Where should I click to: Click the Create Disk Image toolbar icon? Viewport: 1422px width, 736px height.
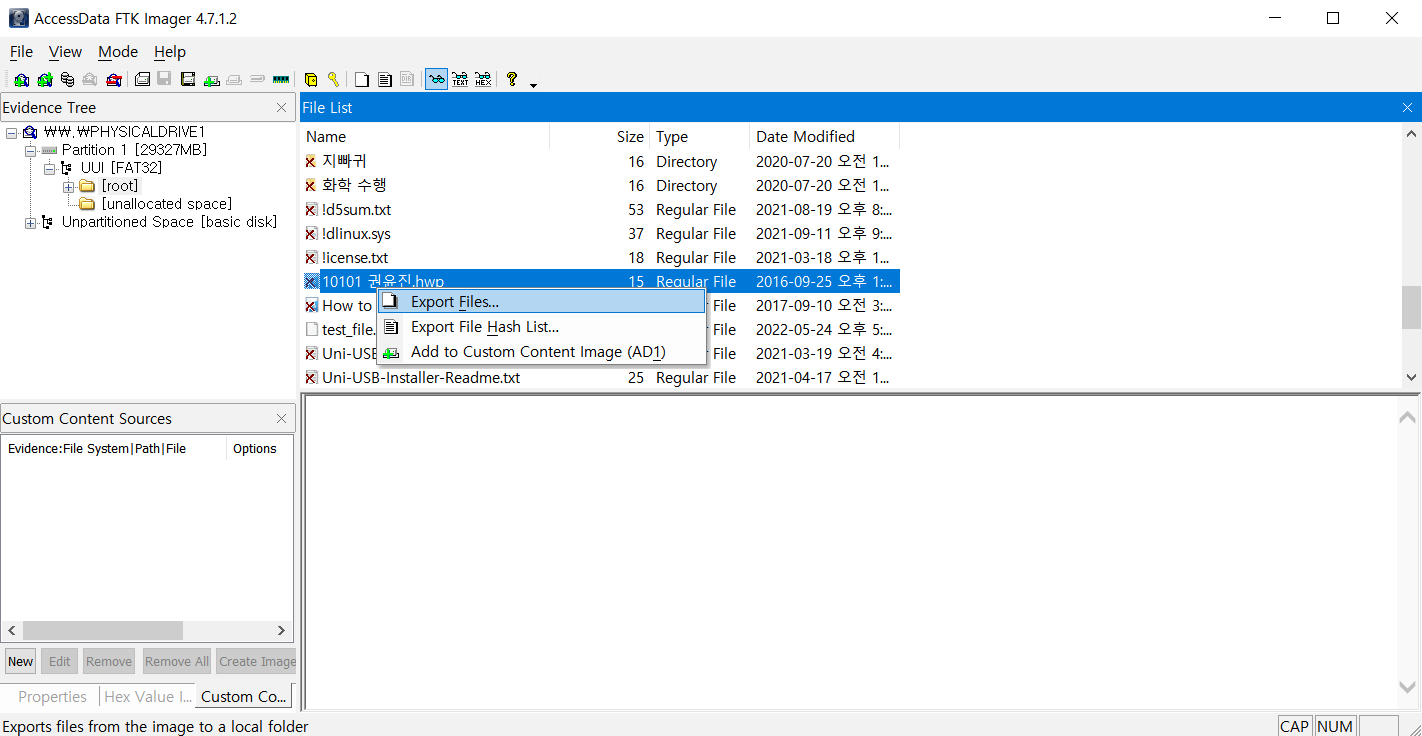[142, 80]
